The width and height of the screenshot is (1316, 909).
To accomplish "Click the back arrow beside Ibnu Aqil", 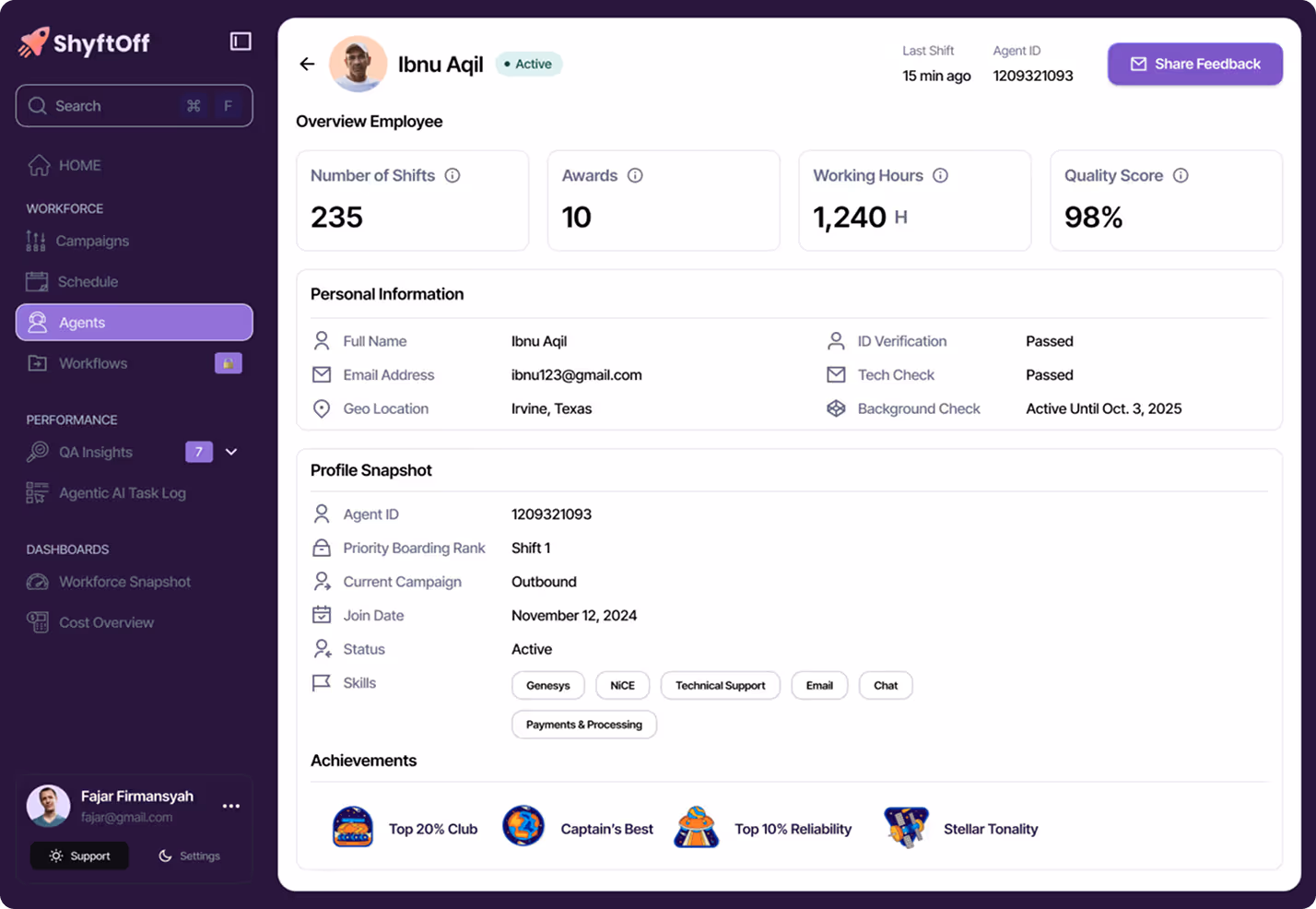I will (x=306, y=64).
